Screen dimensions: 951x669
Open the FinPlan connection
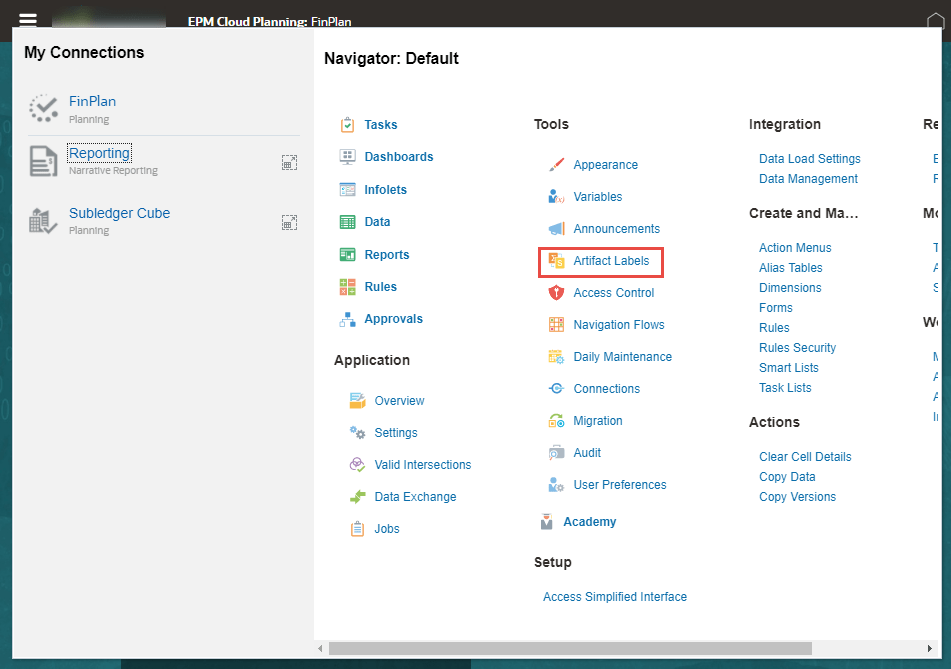point(92,101)
